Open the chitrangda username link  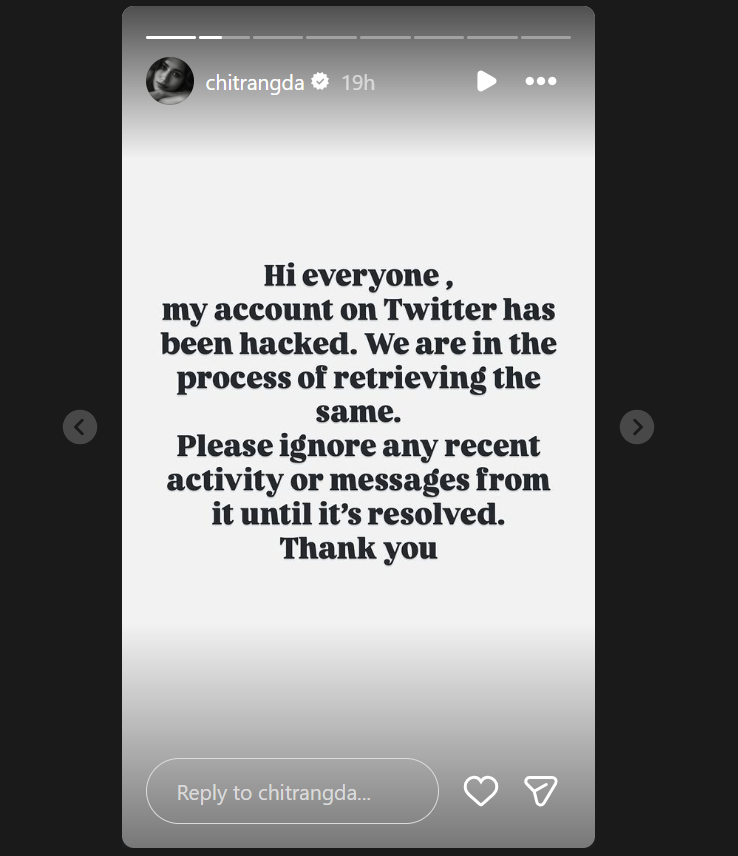tap(254, 82)
